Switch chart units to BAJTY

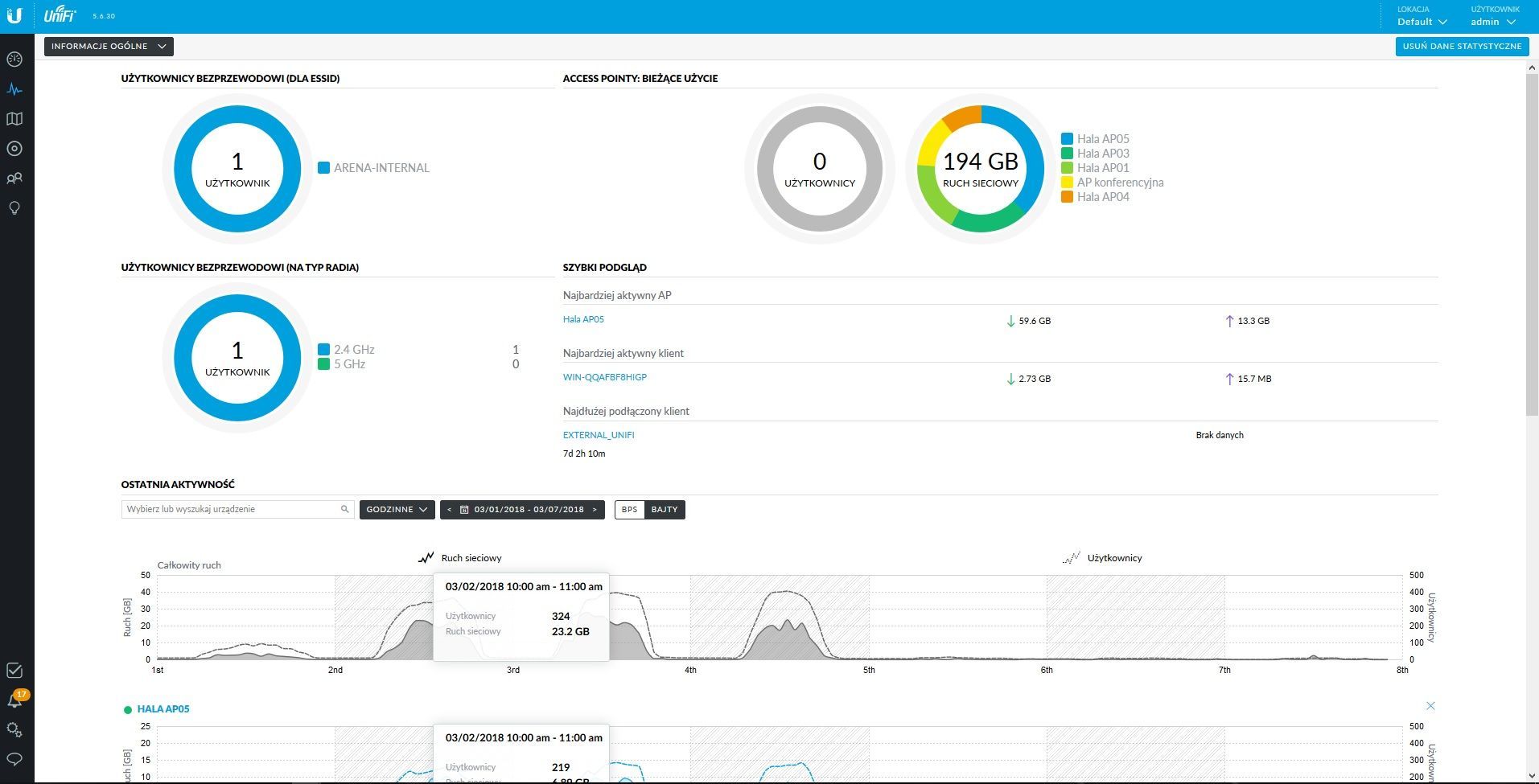(665, 510)
